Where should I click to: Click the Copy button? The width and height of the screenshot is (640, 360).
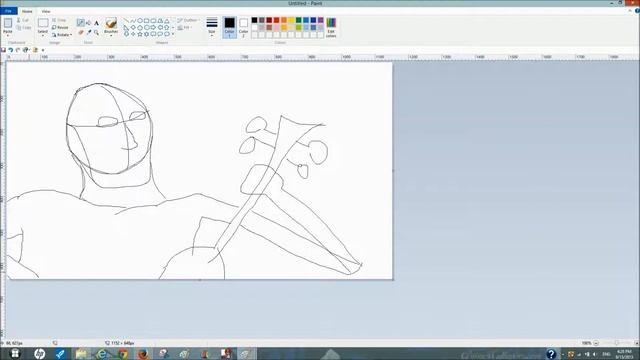tap(24, 27)
